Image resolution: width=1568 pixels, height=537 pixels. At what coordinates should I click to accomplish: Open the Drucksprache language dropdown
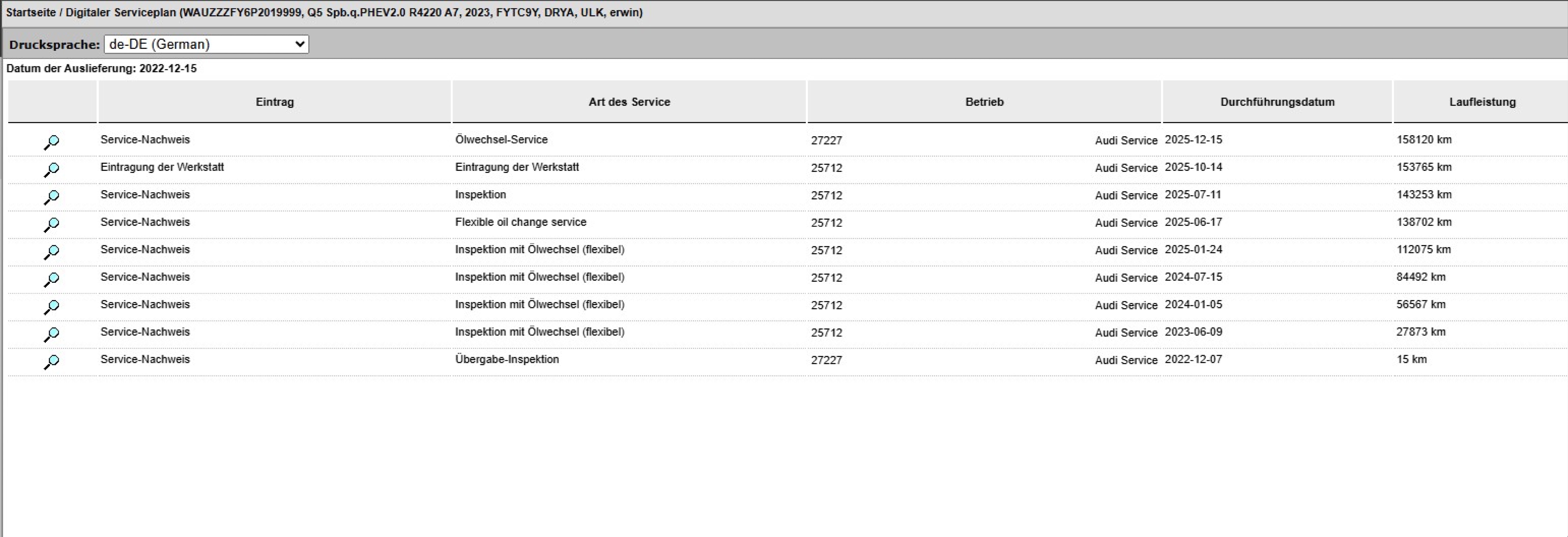pos(206,44)
